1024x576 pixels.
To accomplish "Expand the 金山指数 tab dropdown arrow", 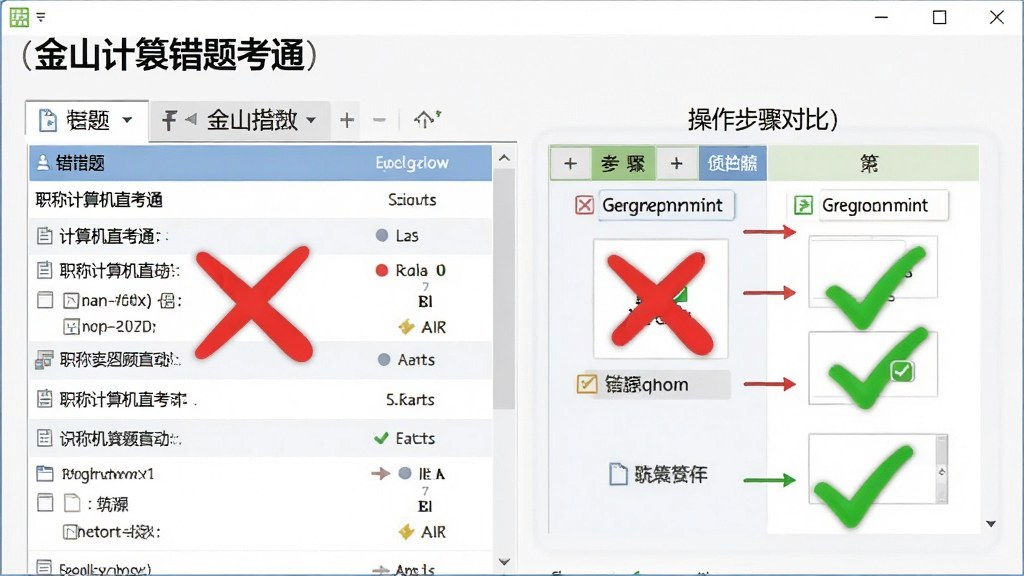I will (x=311, y=120).
